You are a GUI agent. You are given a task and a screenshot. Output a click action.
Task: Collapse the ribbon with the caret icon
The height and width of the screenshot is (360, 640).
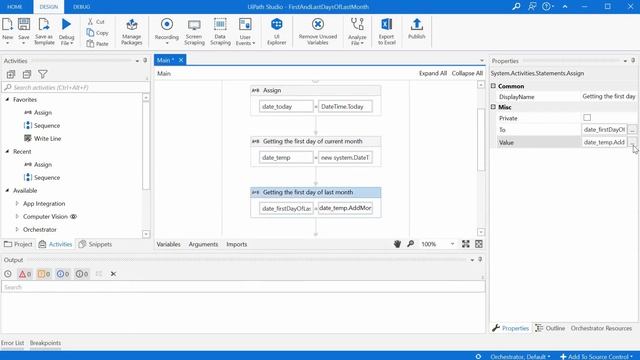pyautogui.click(x=565, y=7)
